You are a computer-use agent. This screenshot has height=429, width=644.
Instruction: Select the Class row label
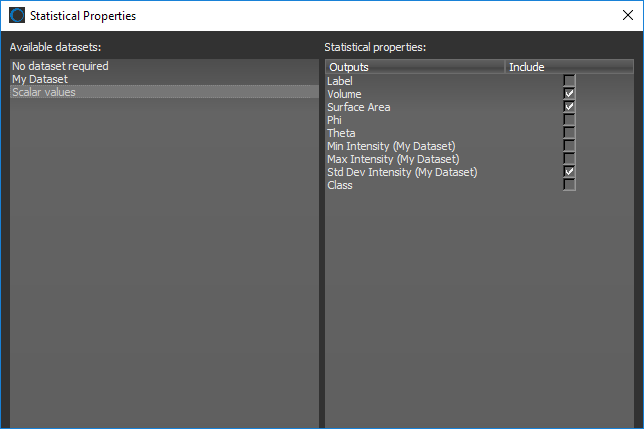click(340, 185)
